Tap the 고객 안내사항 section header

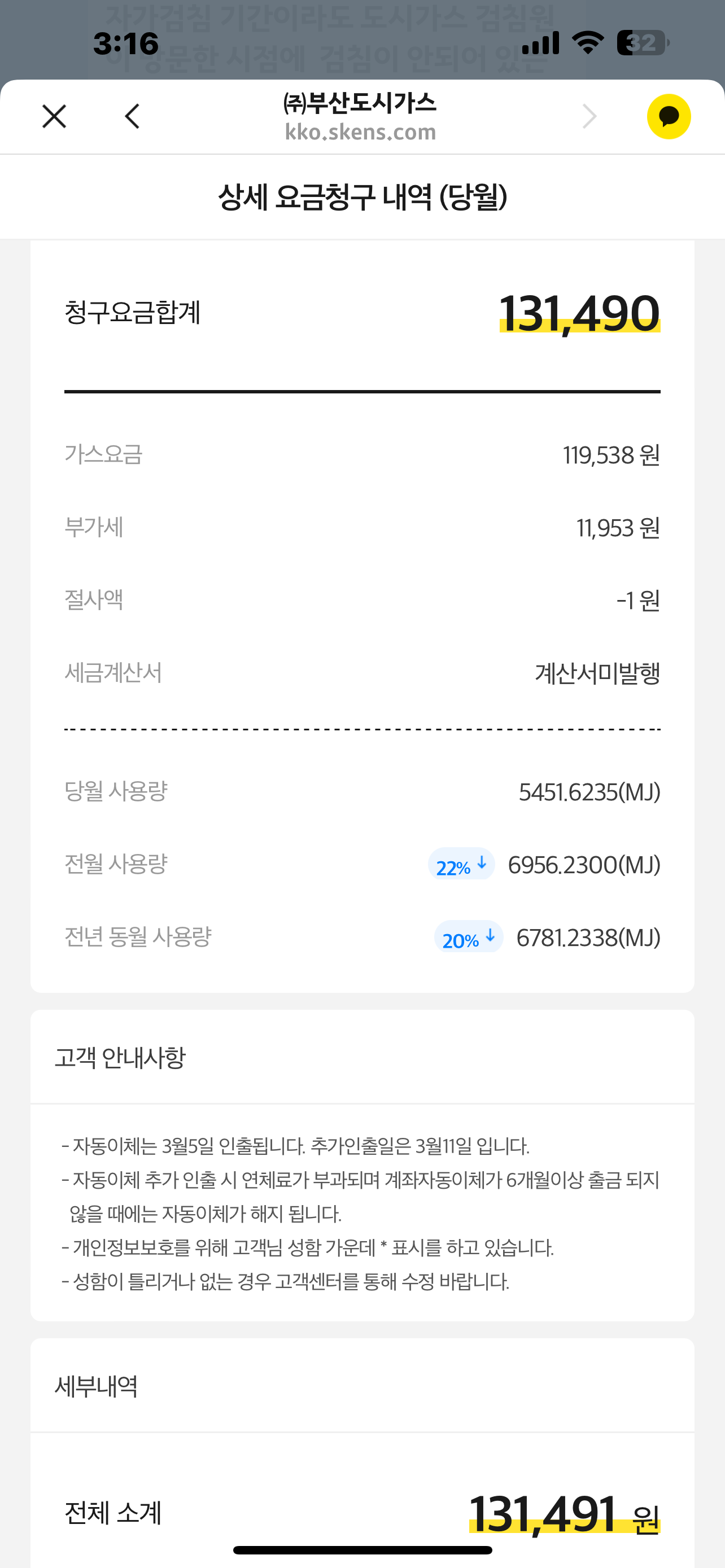click(x=120, y=1058)
